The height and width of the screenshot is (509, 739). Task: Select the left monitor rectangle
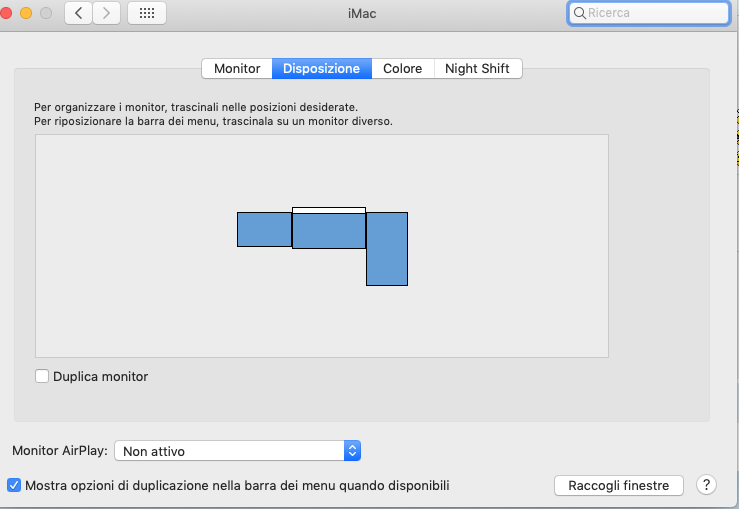(264, 229)
